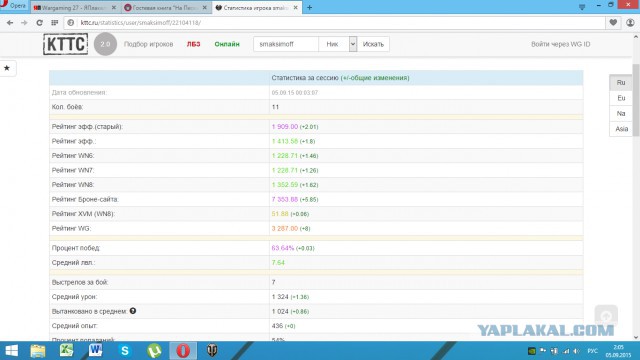Click Кол. боёв value 11

(275, 107)
